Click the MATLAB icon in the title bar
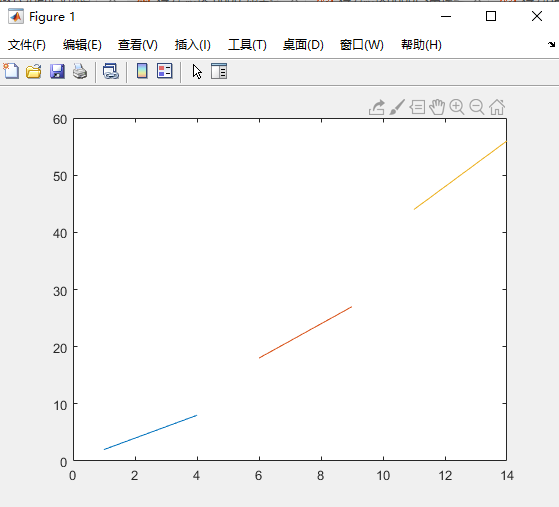This screenshot has width=559, height=507. 16,16
